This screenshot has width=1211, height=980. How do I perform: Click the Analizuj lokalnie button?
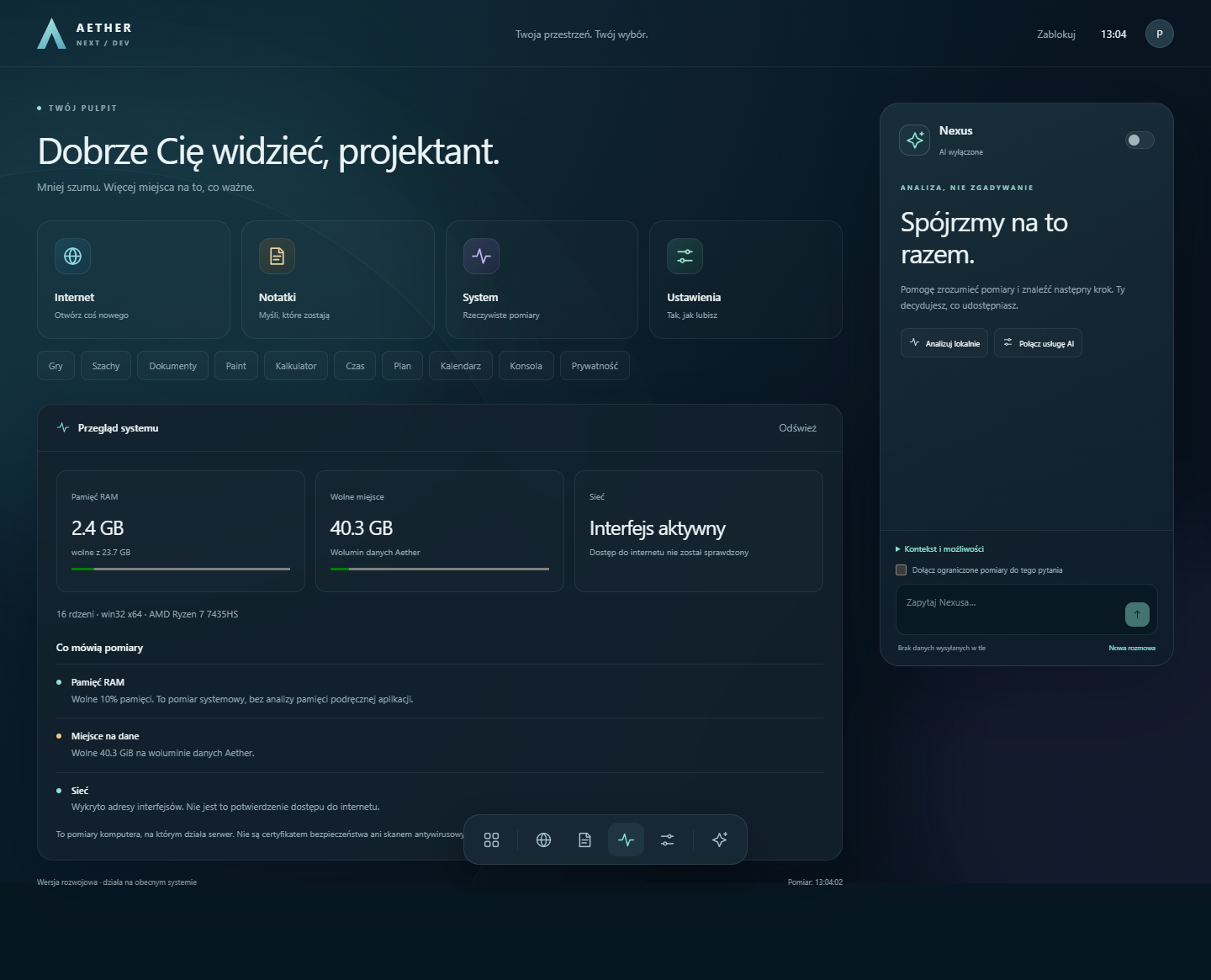944,343
